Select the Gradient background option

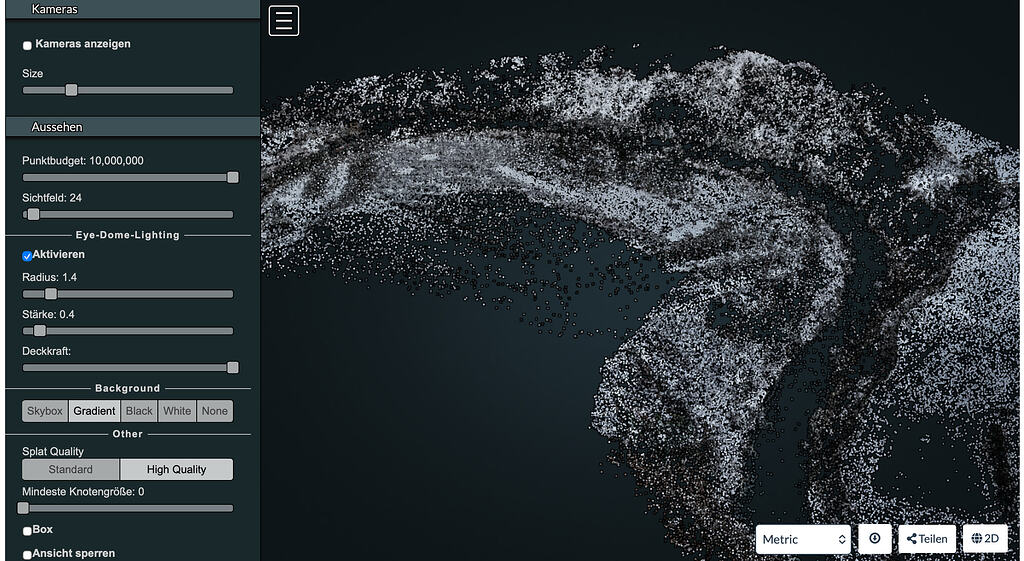tap(95, 411)
